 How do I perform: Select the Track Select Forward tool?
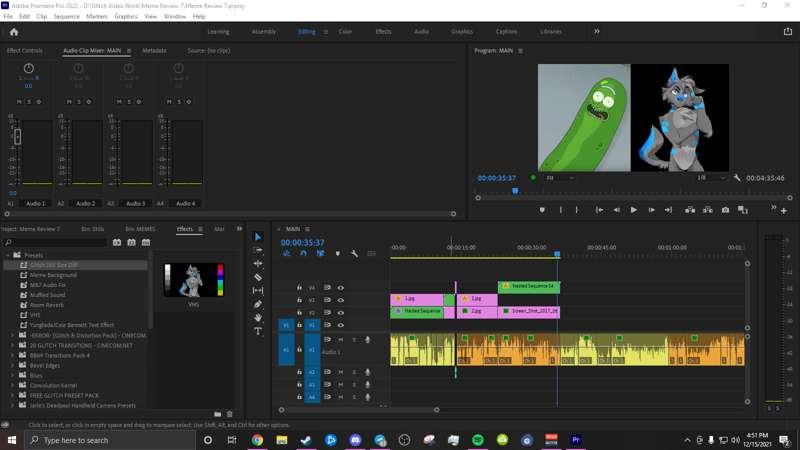(x=258, y=250)
